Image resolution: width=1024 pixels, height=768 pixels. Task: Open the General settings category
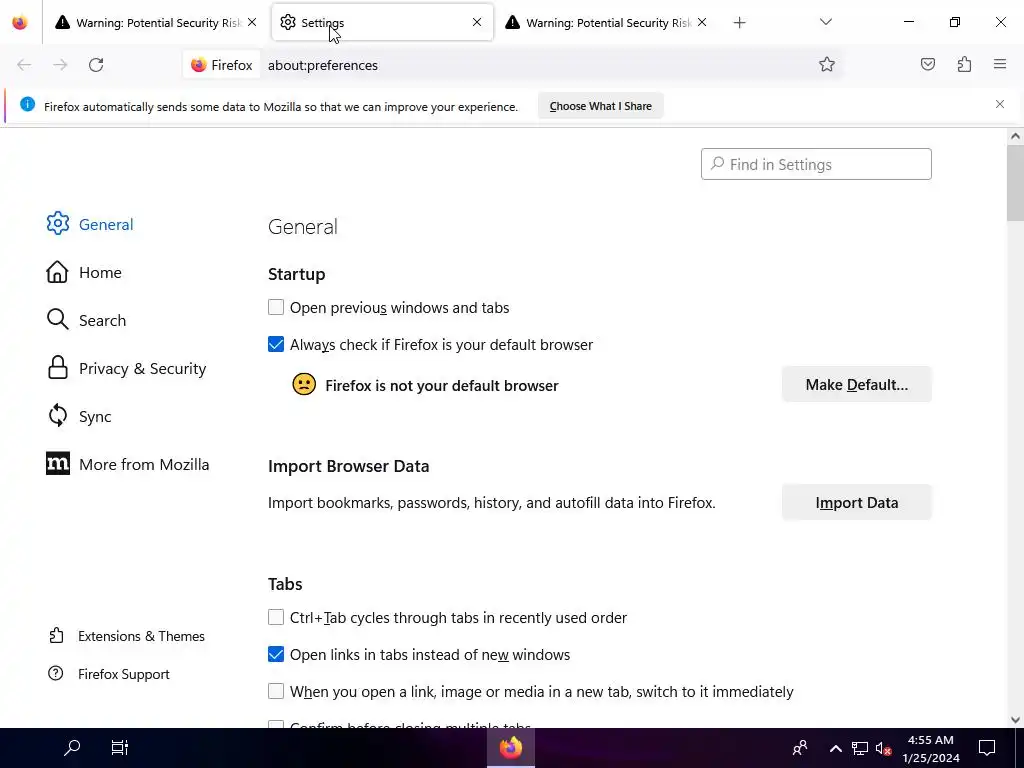[x=90, y=224]
